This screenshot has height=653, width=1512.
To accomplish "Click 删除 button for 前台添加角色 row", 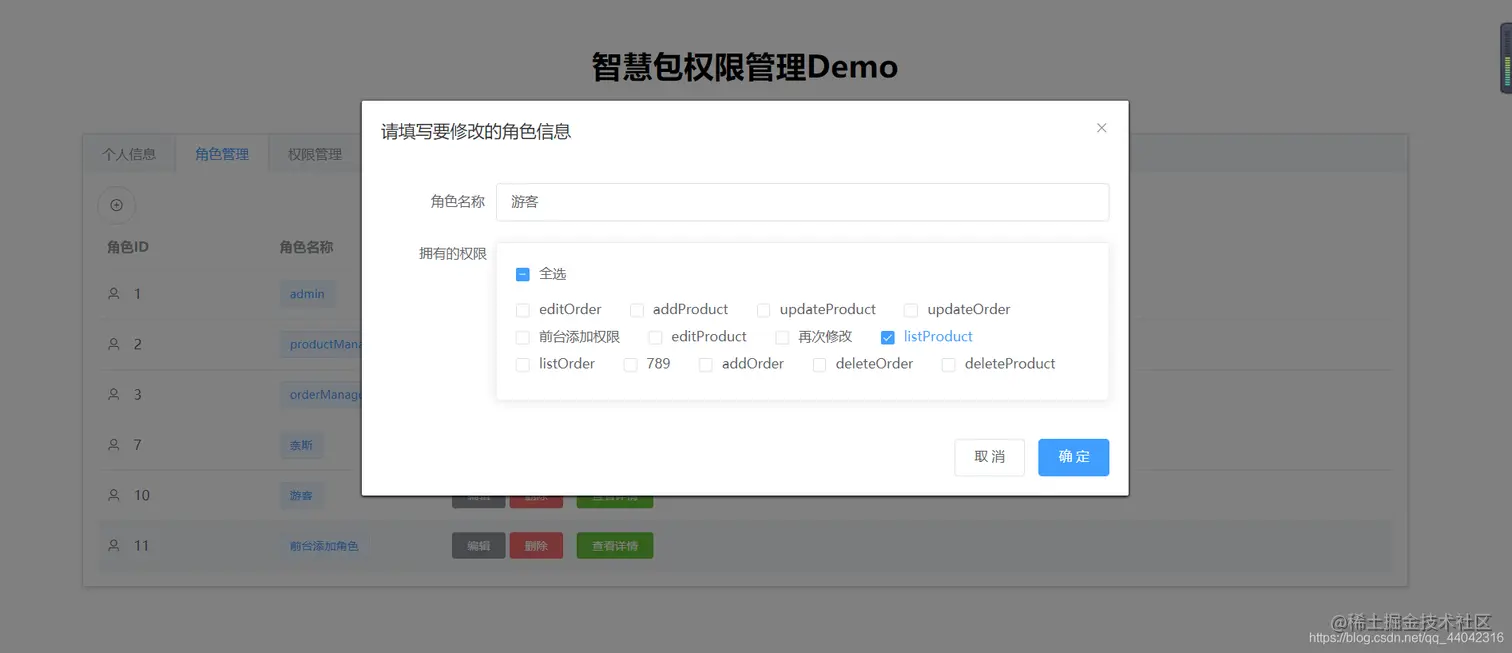I will coord(536,546).
